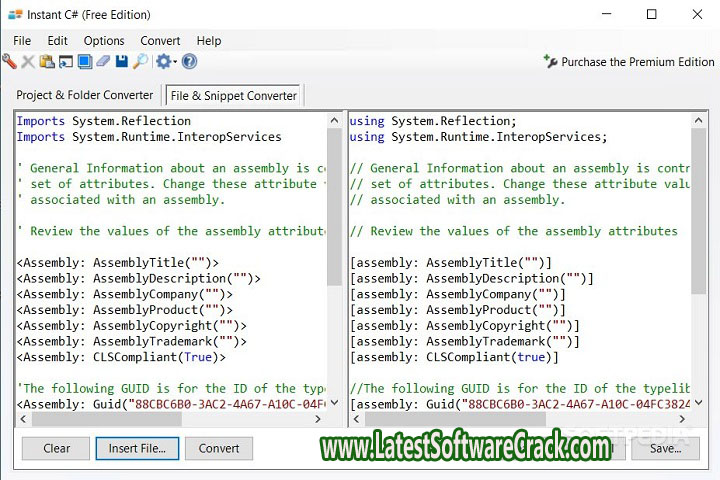Image resolution: width=720 pixels, height=480 pixels.
Task: Open the Options menu
Action: click(104, 41)
